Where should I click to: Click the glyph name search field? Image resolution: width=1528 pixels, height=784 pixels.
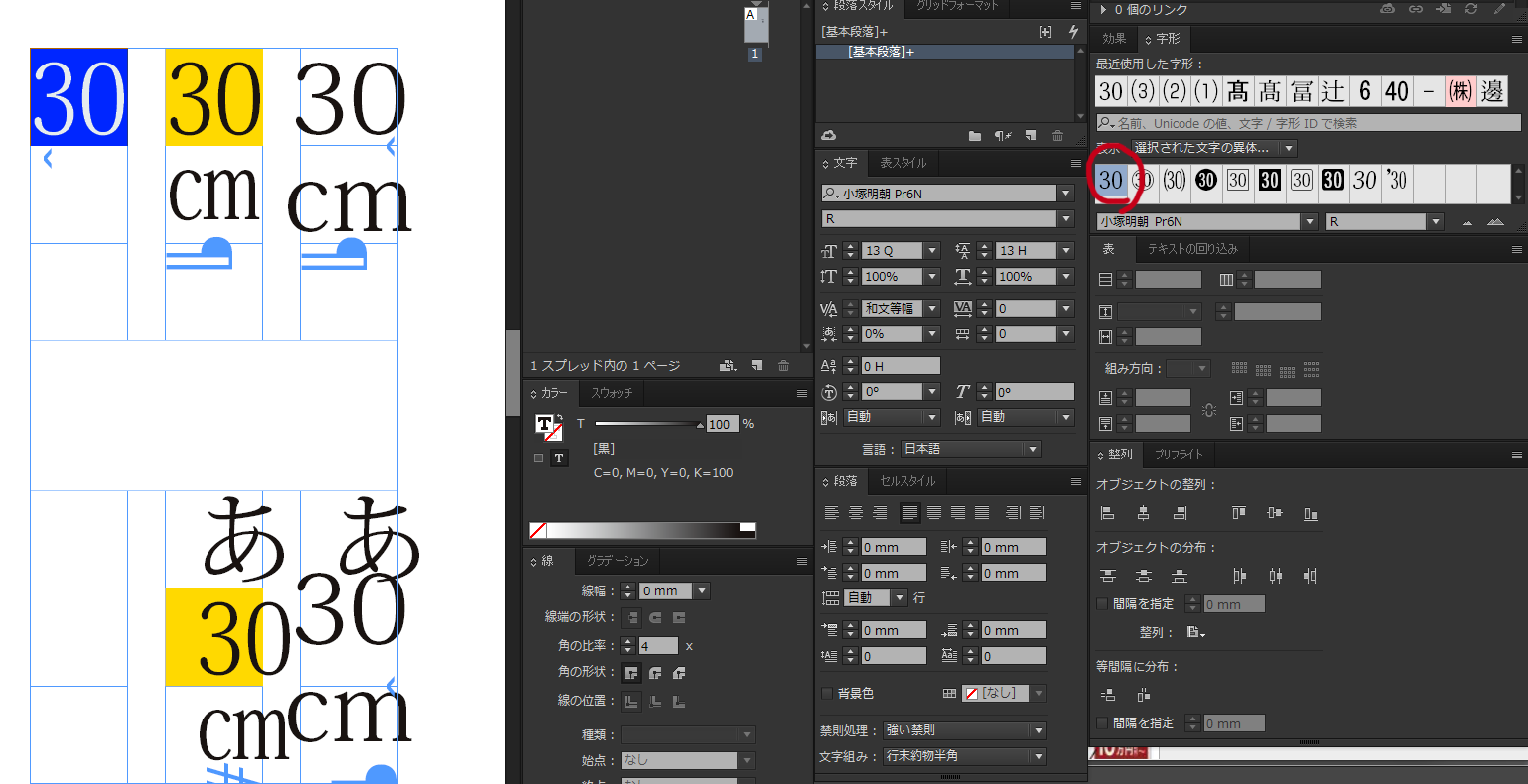click(x=1309, y=123)
